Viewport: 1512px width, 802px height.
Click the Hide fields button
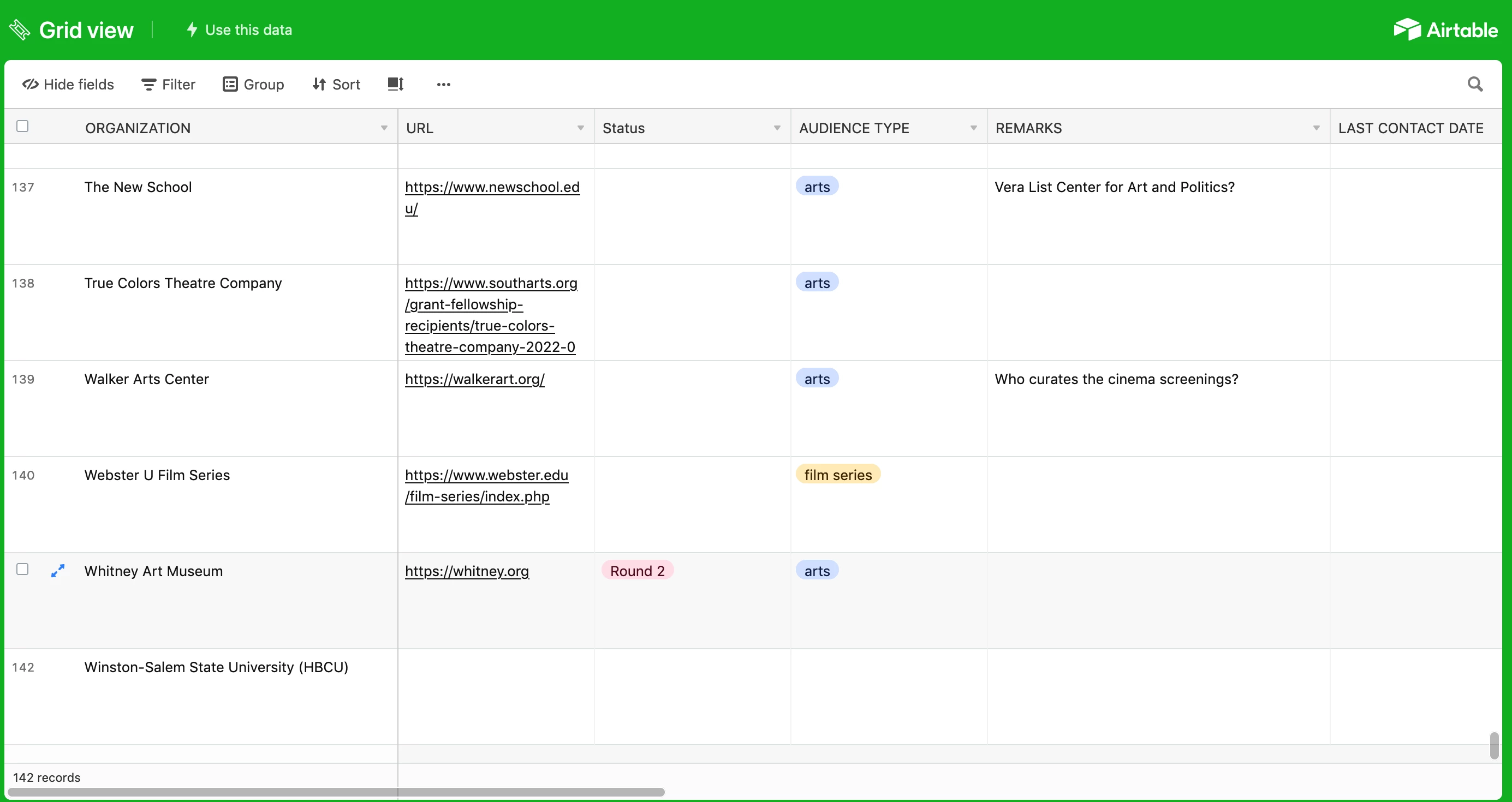pos(68,85)
